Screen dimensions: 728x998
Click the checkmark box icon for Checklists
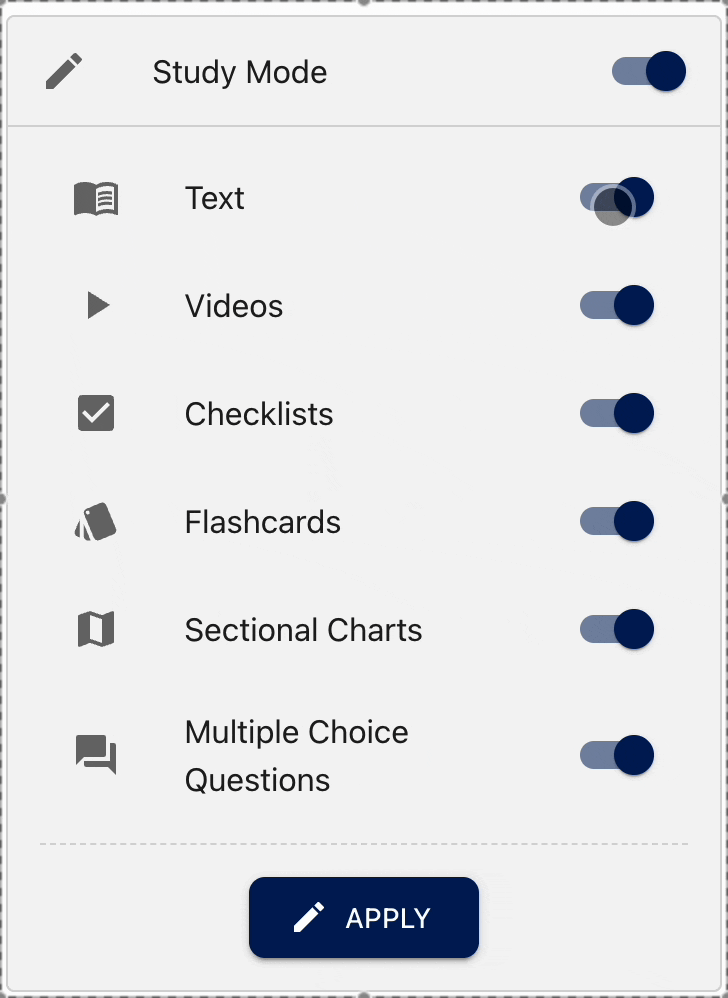(96, 414)
